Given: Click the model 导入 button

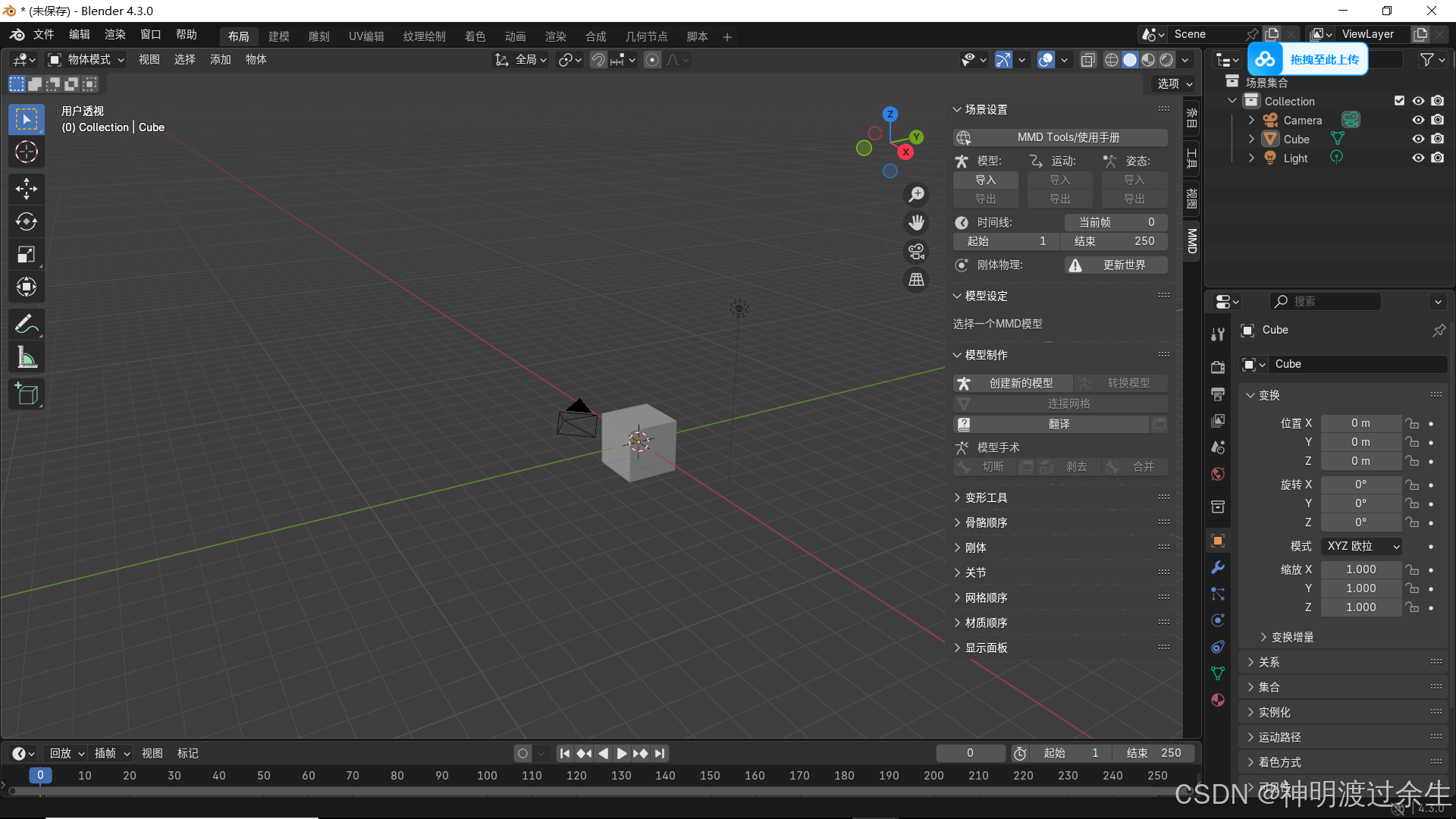Looking at the screenshot, I should (985, 180).
